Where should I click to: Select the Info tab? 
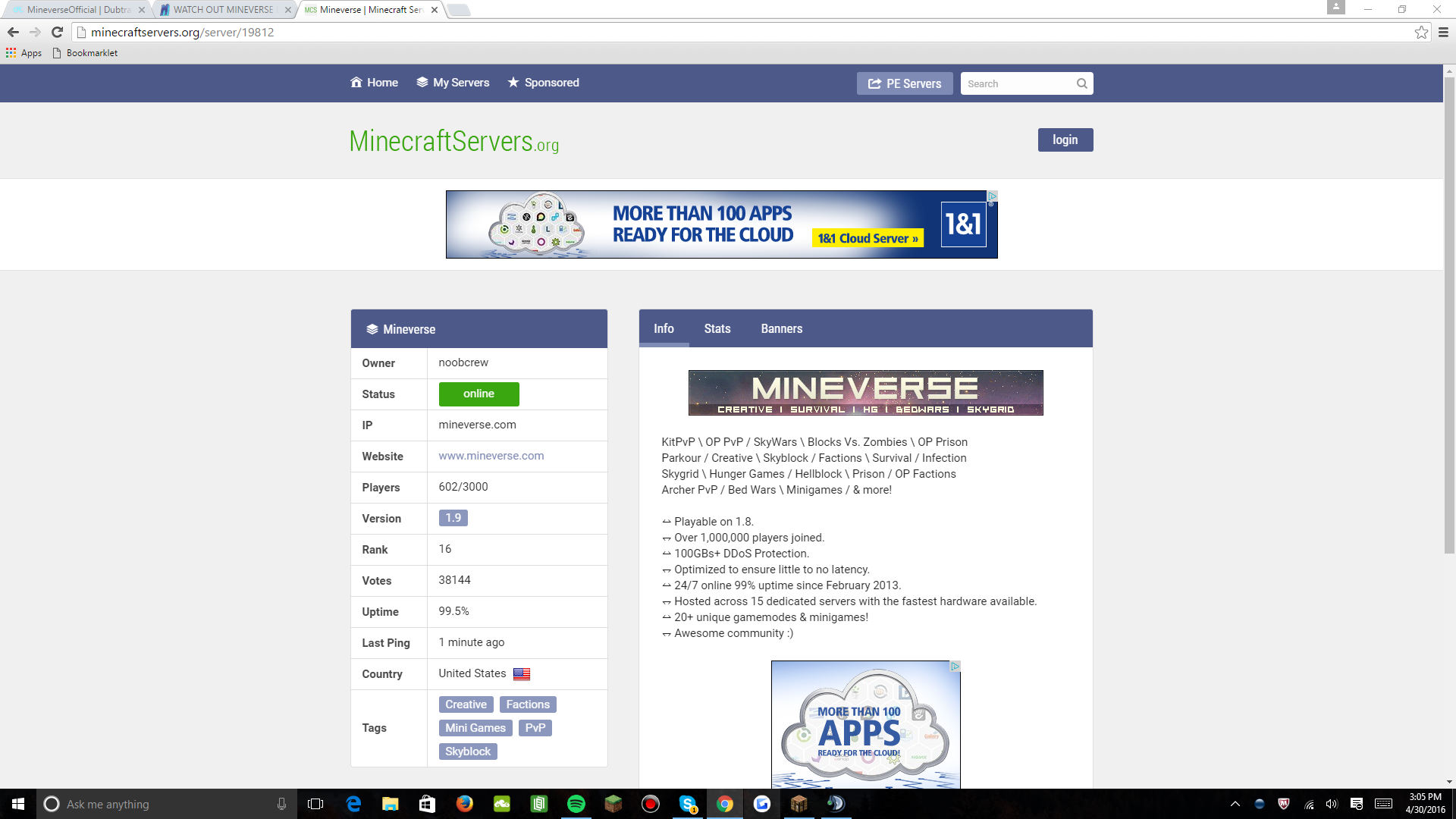664,328
